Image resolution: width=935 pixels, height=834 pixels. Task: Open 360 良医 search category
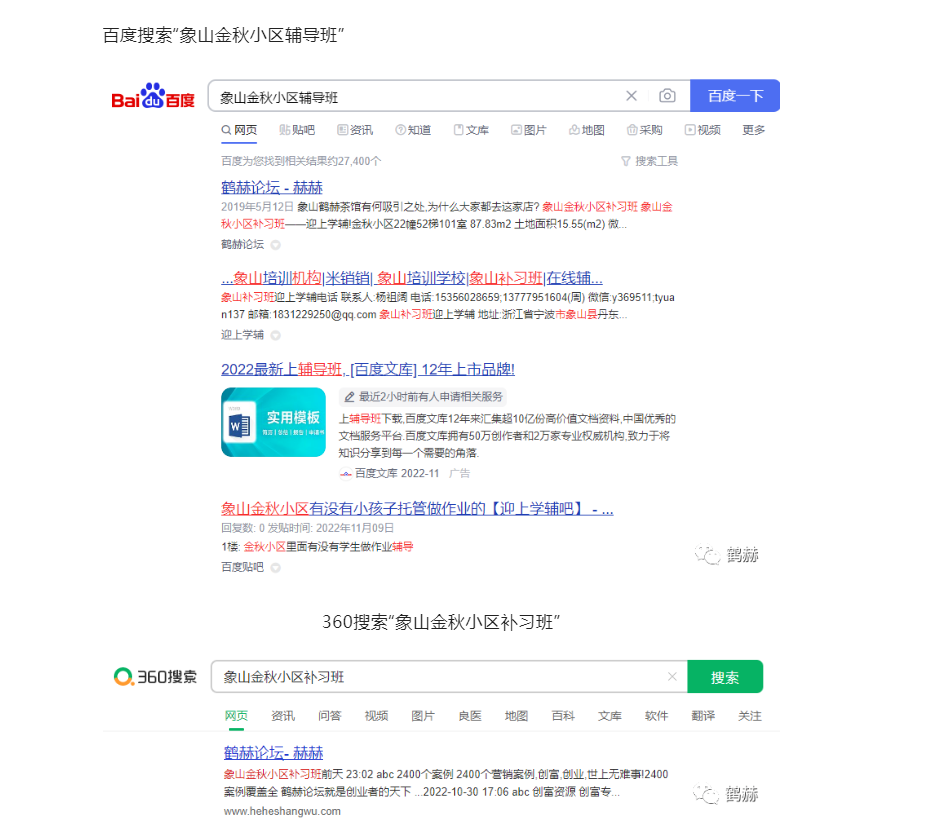(x=469, y=716)
